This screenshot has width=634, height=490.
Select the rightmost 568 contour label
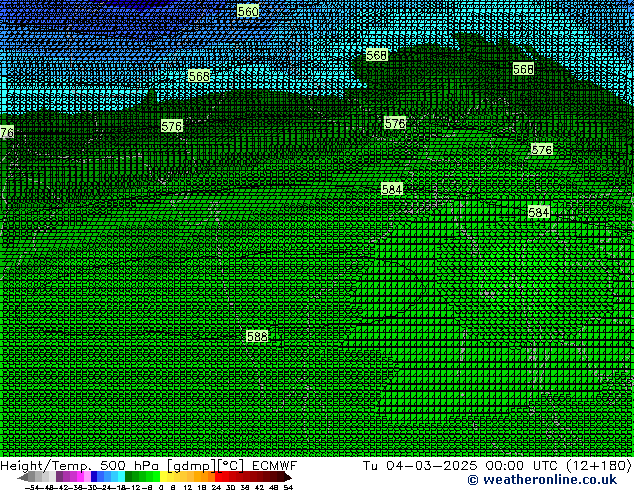(x=523, y=69)
